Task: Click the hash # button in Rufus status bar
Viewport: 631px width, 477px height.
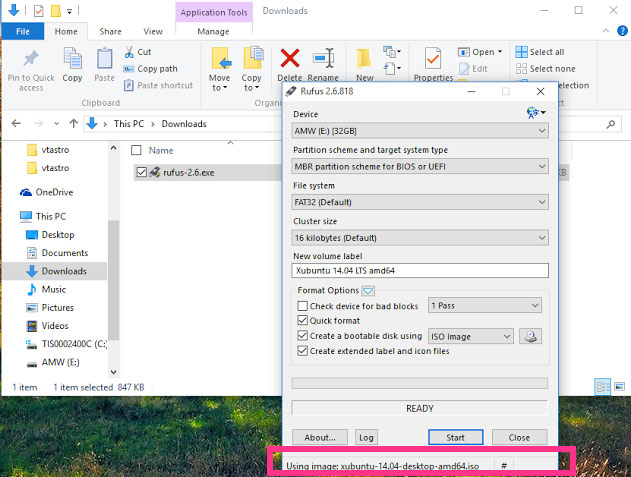Action: click(x=504, y=466)
